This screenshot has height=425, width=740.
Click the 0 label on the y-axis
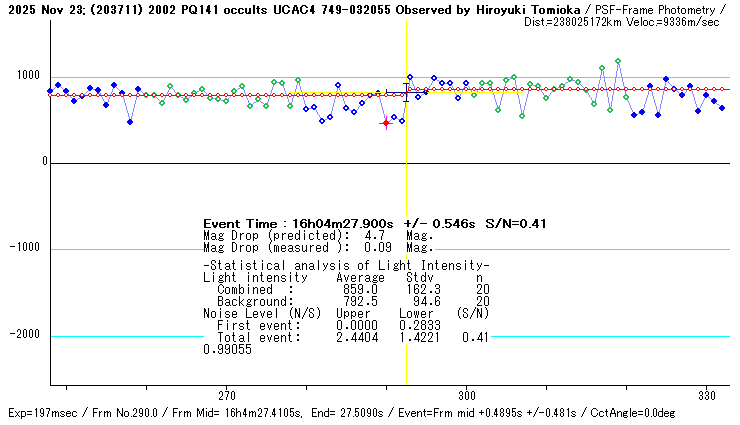[43, 162]
